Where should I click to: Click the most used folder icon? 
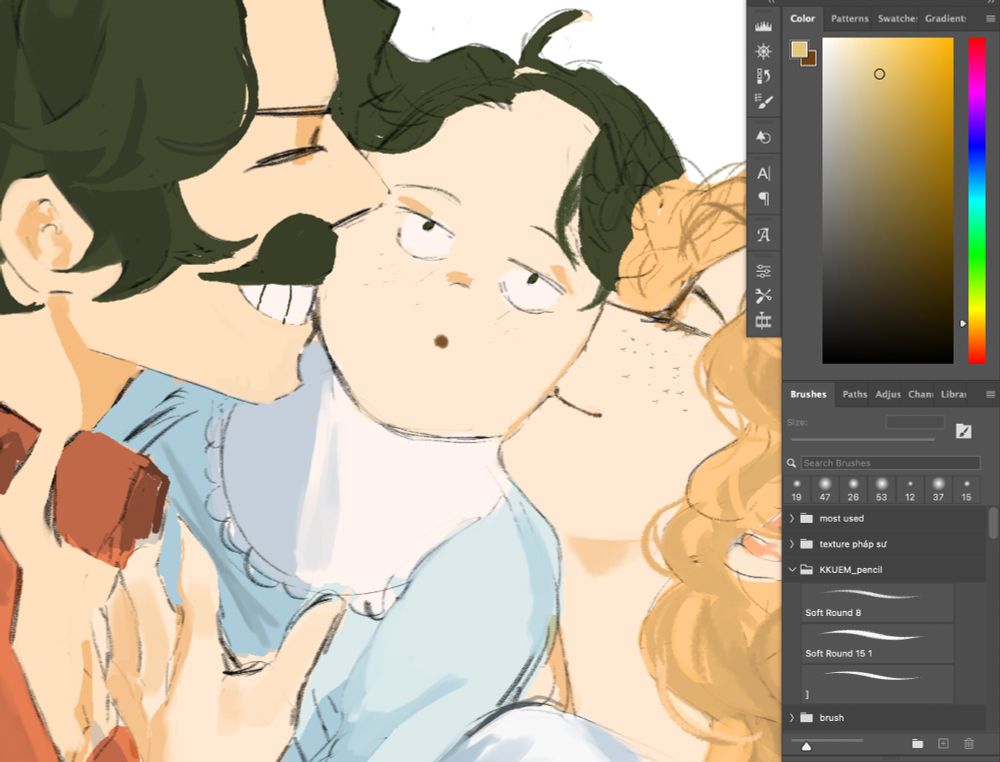tap(806, 518)
